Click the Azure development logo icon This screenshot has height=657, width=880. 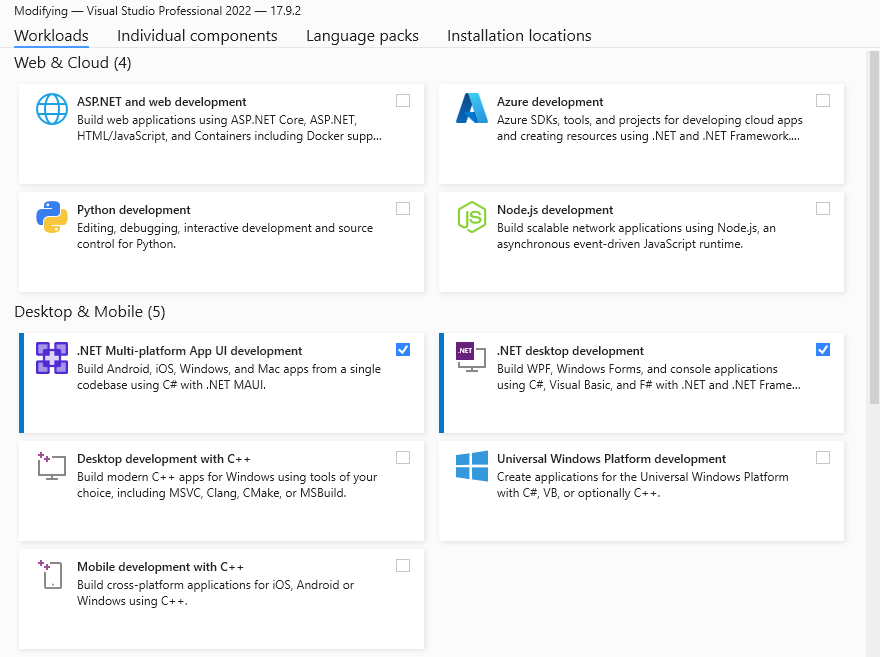pos(471,108)
